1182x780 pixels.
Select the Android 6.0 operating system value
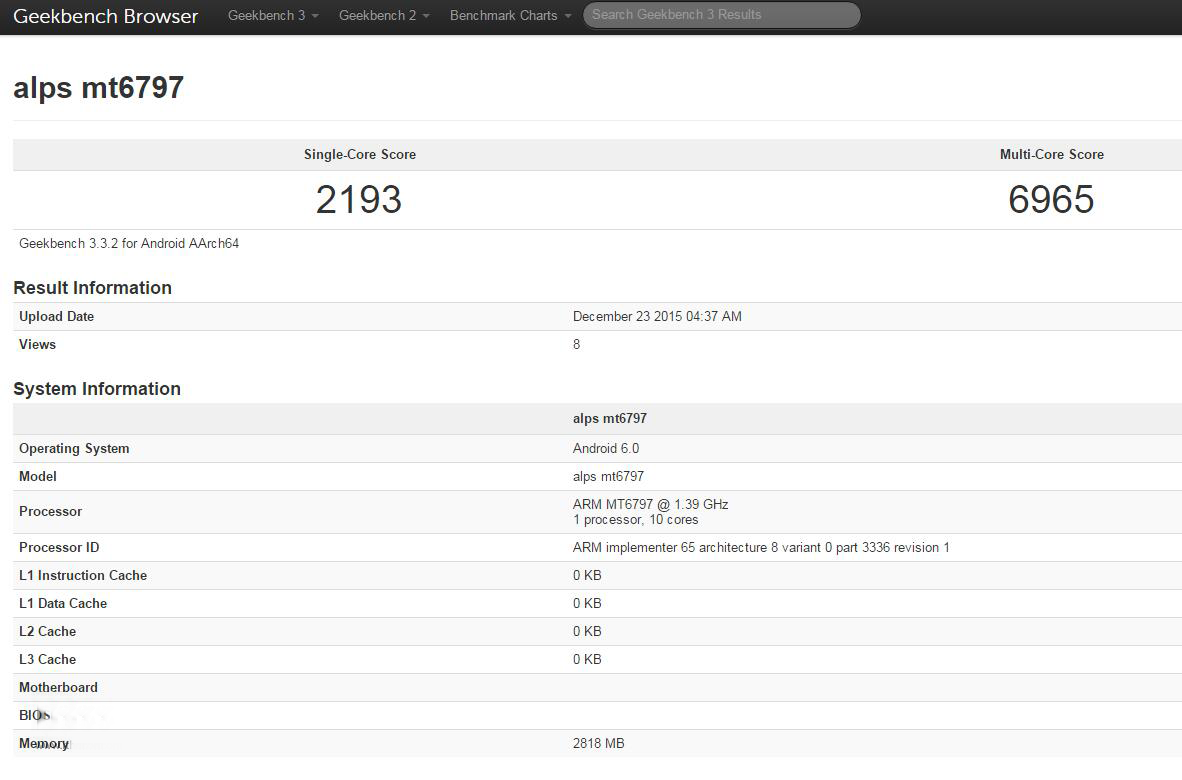point(605,449)
